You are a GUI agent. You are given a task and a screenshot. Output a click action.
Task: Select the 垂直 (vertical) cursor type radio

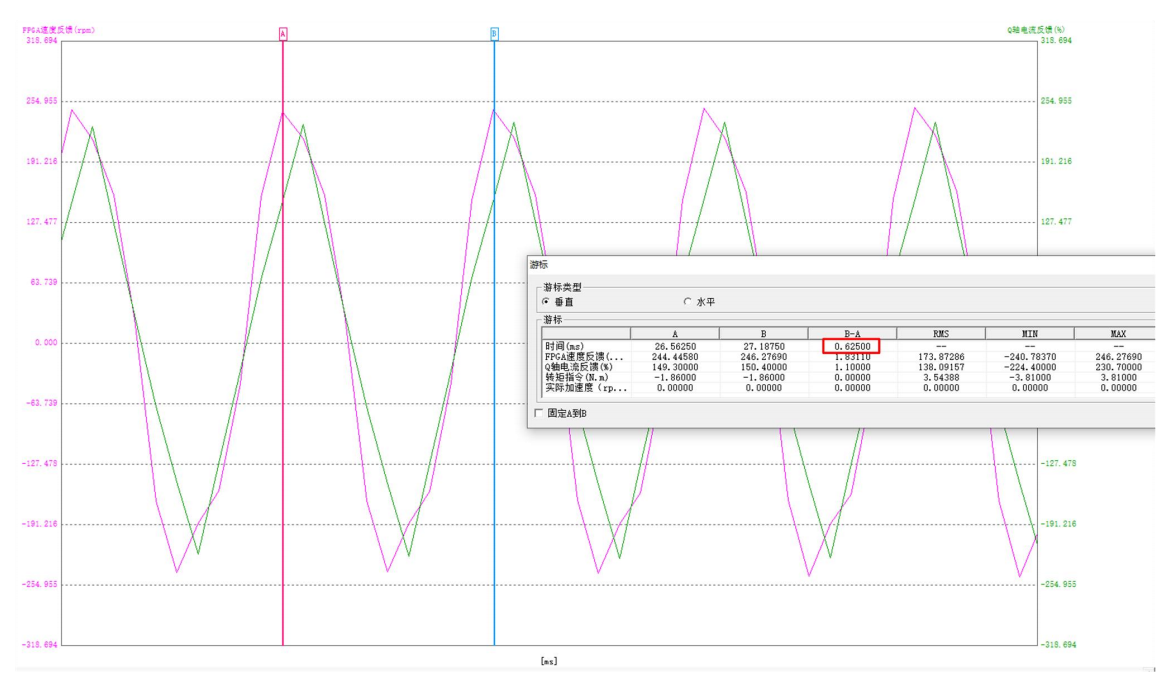(x=546, y=301)
